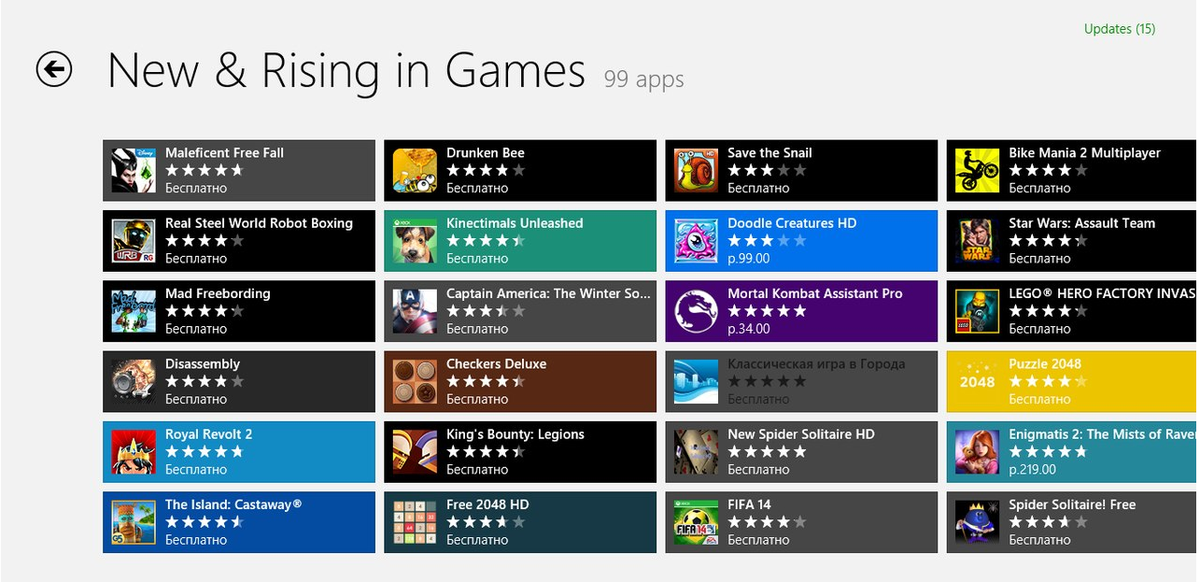This screenshot has width=1200, height=582.
Task: Click the Enigmatis 2 app icon
Action: (x=977, y=451)
